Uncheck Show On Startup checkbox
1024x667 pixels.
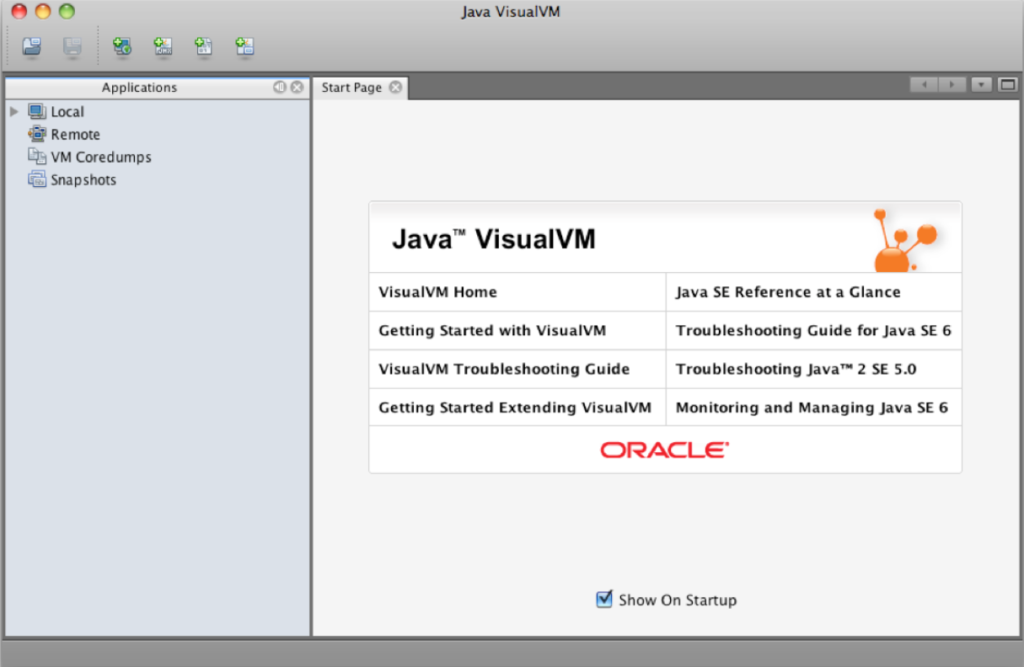click(604, 598)
